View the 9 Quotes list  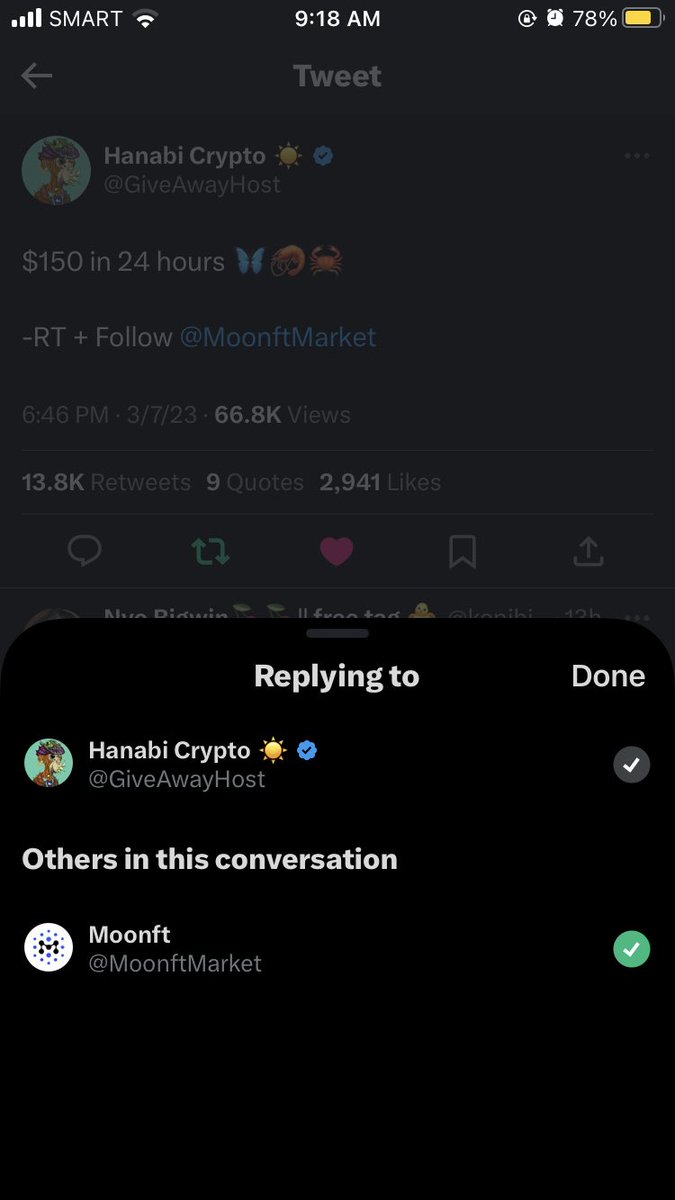(x=255, y=482)
